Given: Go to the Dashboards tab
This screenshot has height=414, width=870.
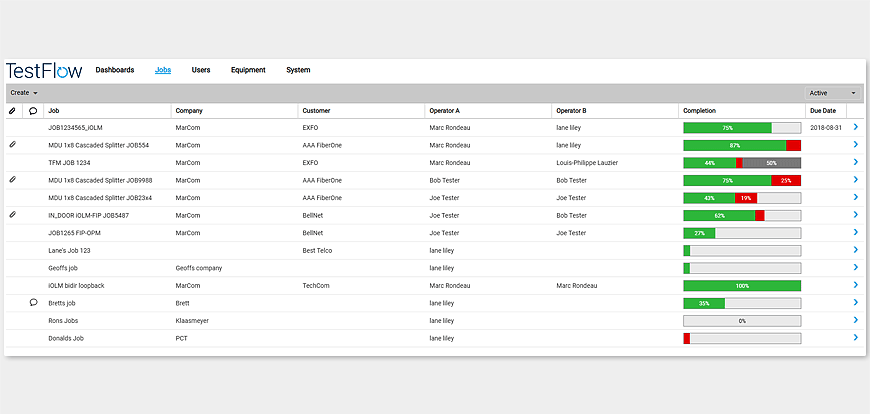Looking at the screenshot, I should [115, 70].
